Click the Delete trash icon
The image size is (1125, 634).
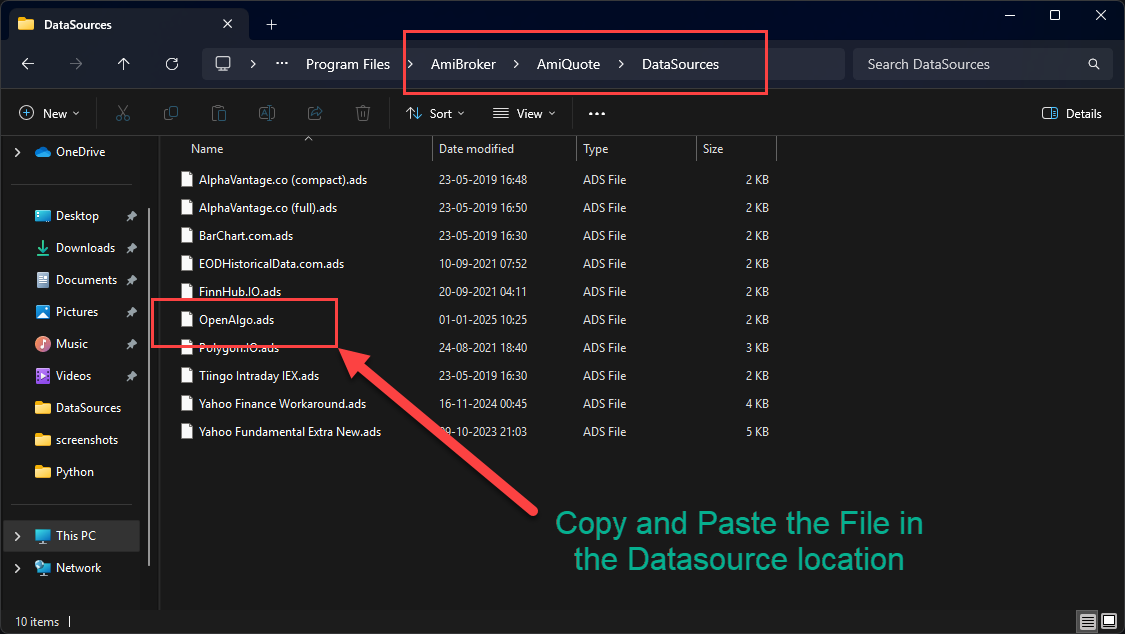[363, 113]
